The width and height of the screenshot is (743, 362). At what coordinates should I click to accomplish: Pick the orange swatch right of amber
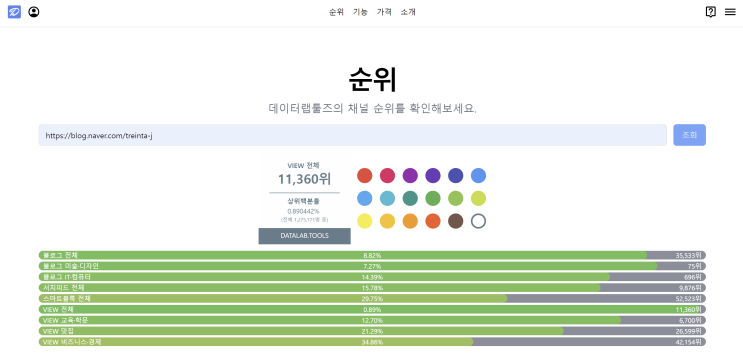pos(410,221)
